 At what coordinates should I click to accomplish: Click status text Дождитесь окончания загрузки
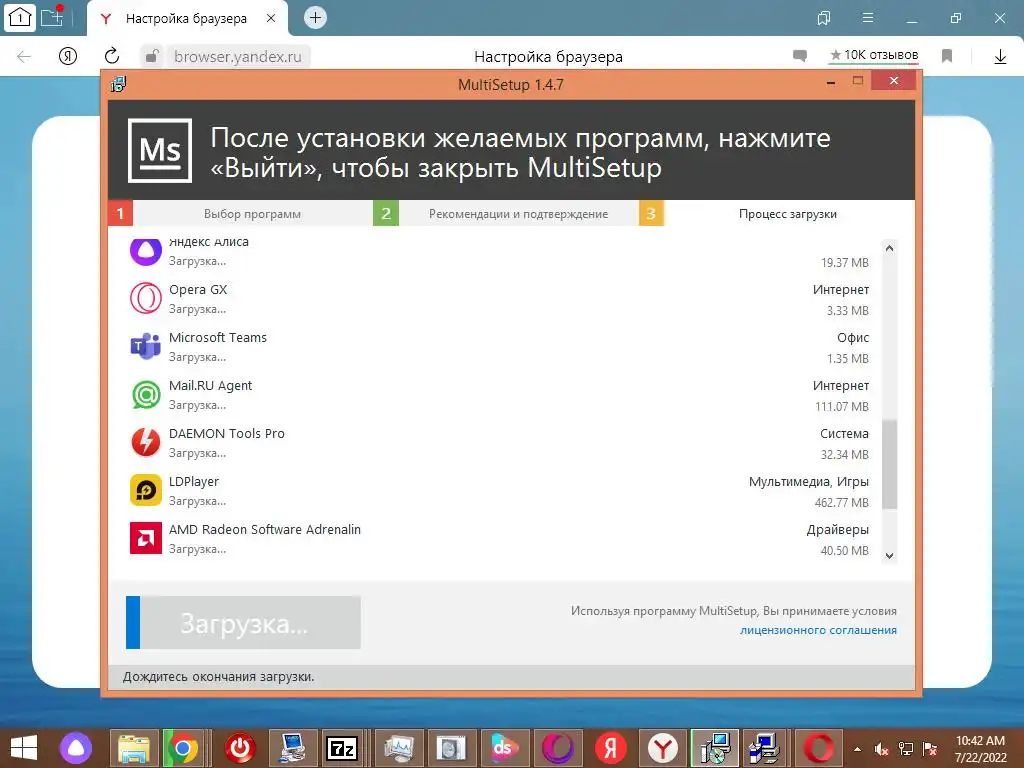click(218, 677)
